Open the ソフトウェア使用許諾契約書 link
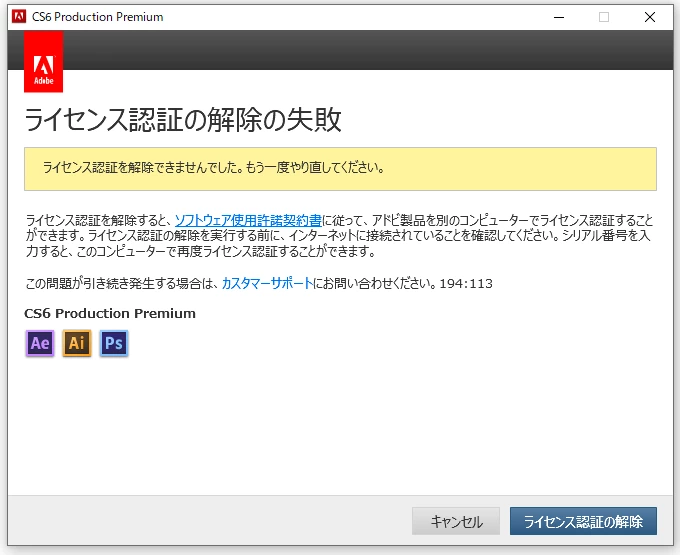 click(248, 220)
